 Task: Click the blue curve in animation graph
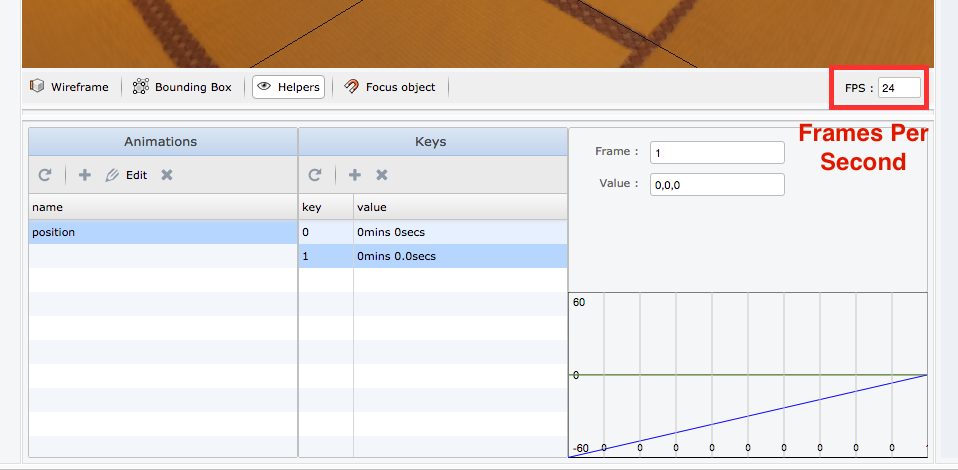[748, 416]
